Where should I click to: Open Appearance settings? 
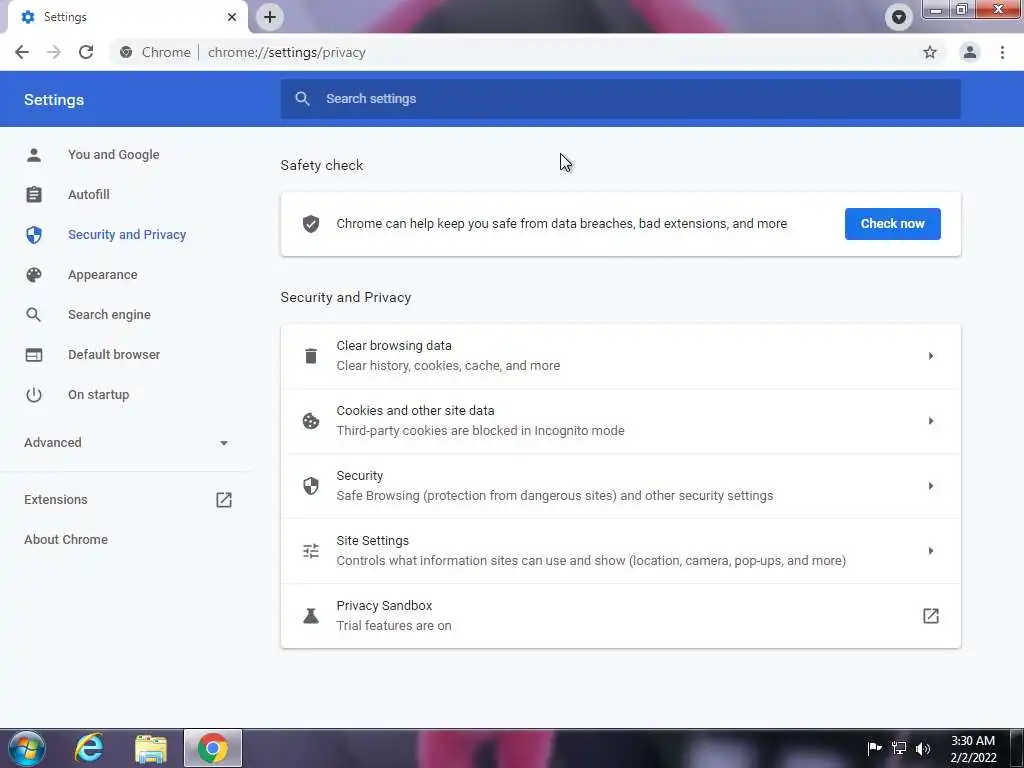coord(103,275)
